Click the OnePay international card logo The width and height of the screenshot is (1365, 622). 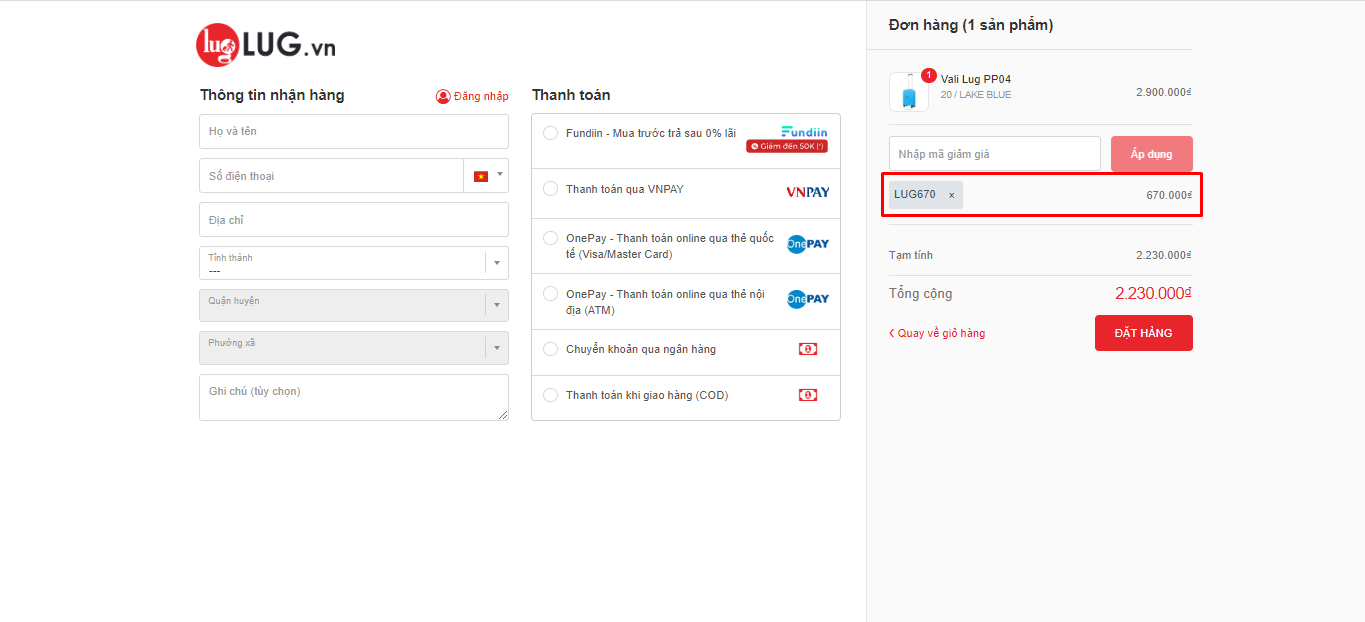[x=807, y=244]
